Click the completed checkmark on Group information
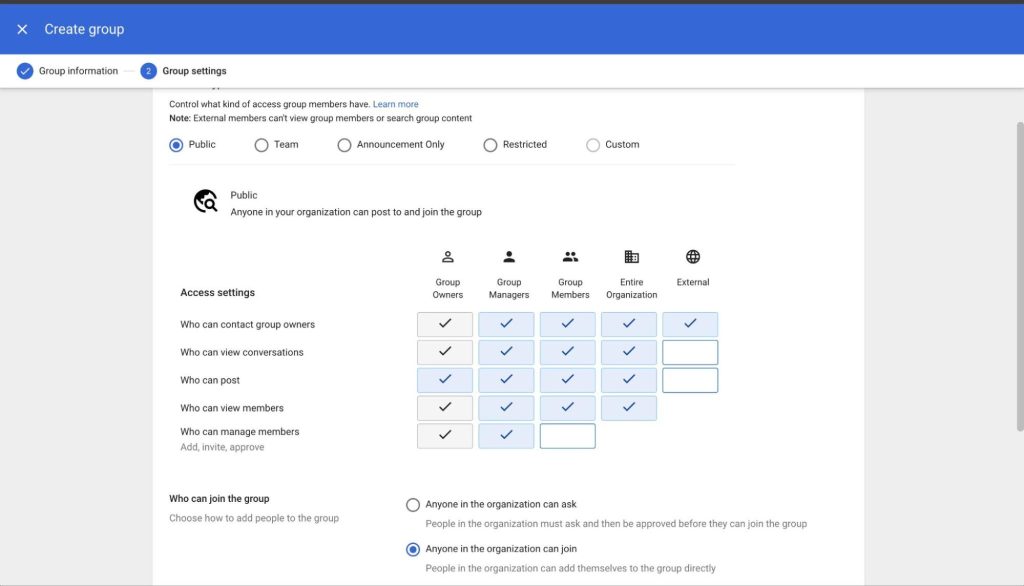 point(25,71)
